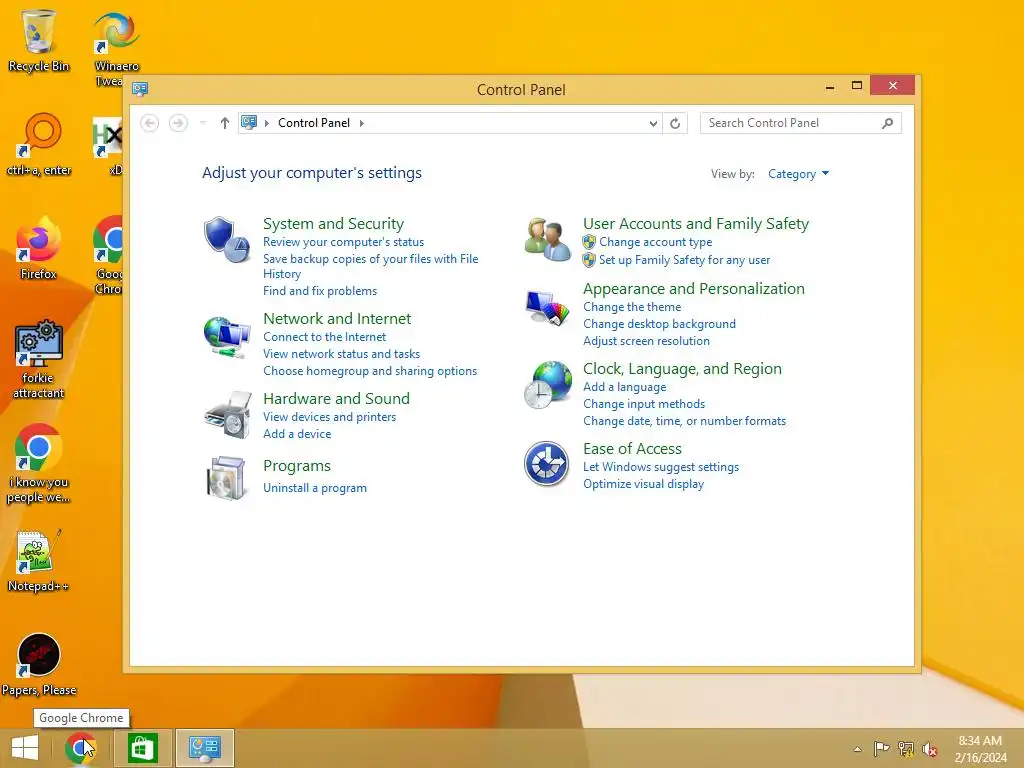
Task: Select the Papers, Please desktop shortcut
Action: [39, 665]
